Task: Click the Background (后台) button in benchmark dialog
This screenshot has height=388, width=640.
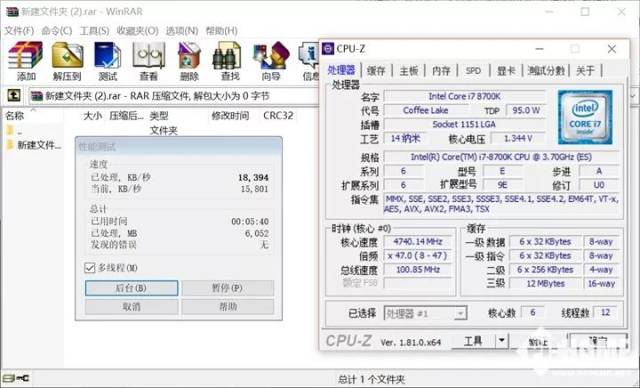Action: point(131,288)
